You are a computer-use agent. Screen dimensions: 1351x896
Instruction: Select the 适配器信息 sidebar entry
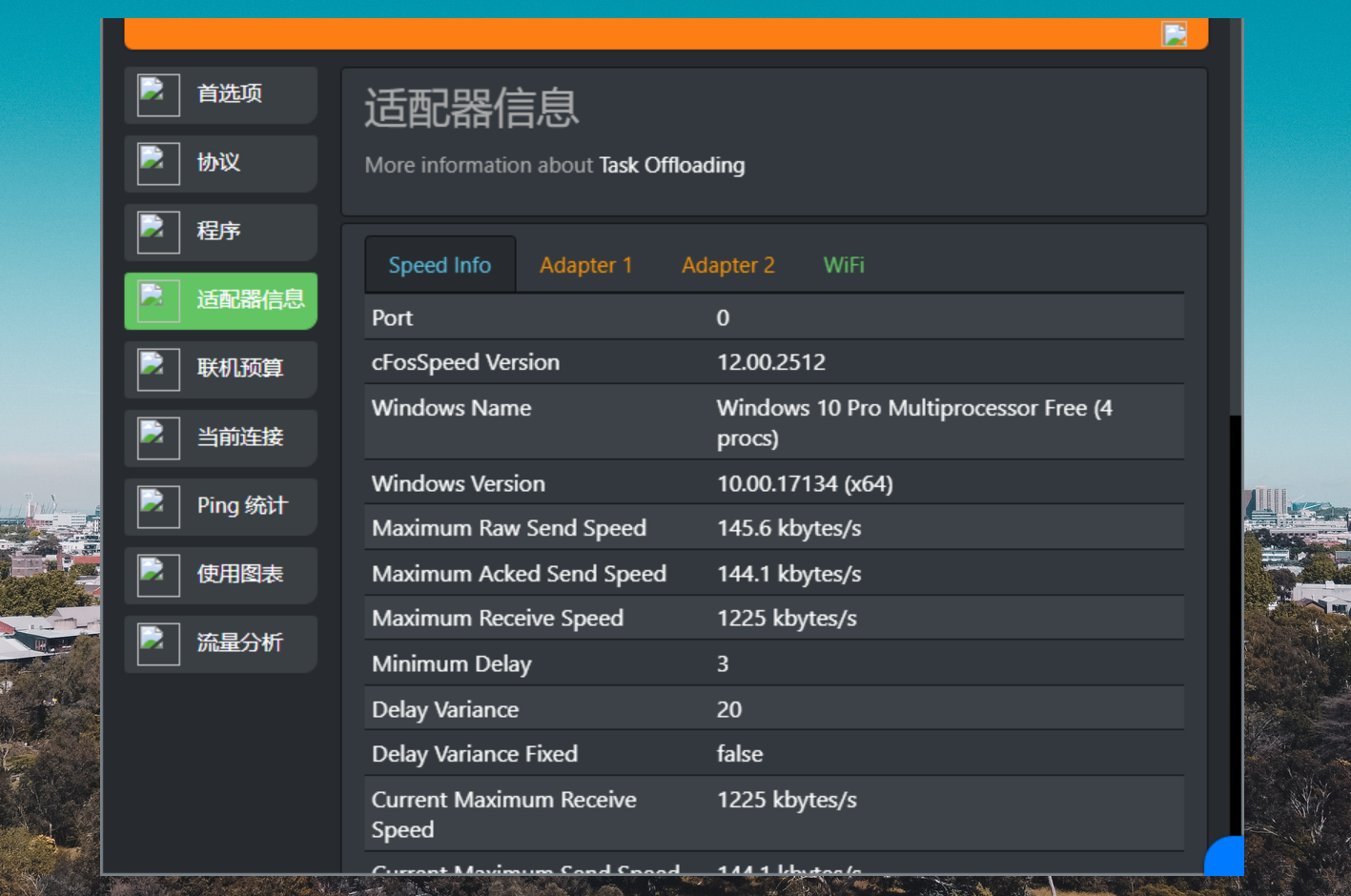[220, 301]
